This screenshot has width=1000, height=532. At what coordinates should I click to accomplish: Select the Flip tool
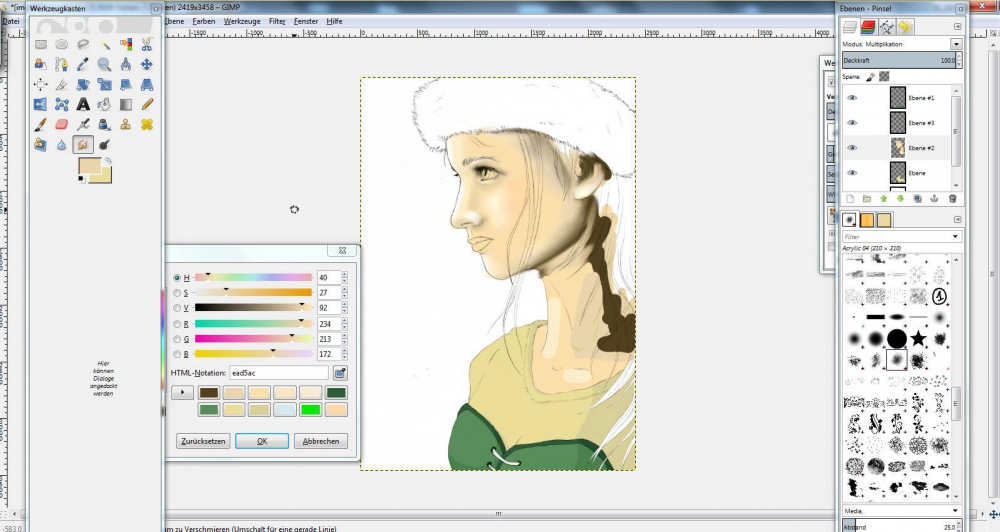pyautogui.click(x=41, y=104)
